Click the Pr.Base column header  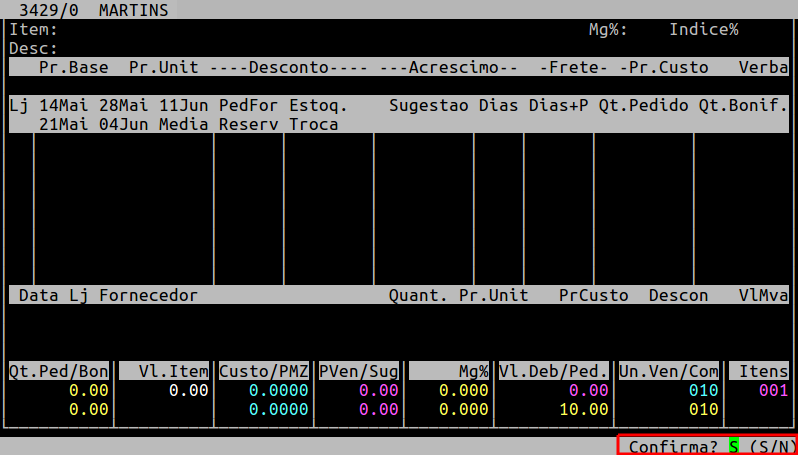click(x=74, y=67)
